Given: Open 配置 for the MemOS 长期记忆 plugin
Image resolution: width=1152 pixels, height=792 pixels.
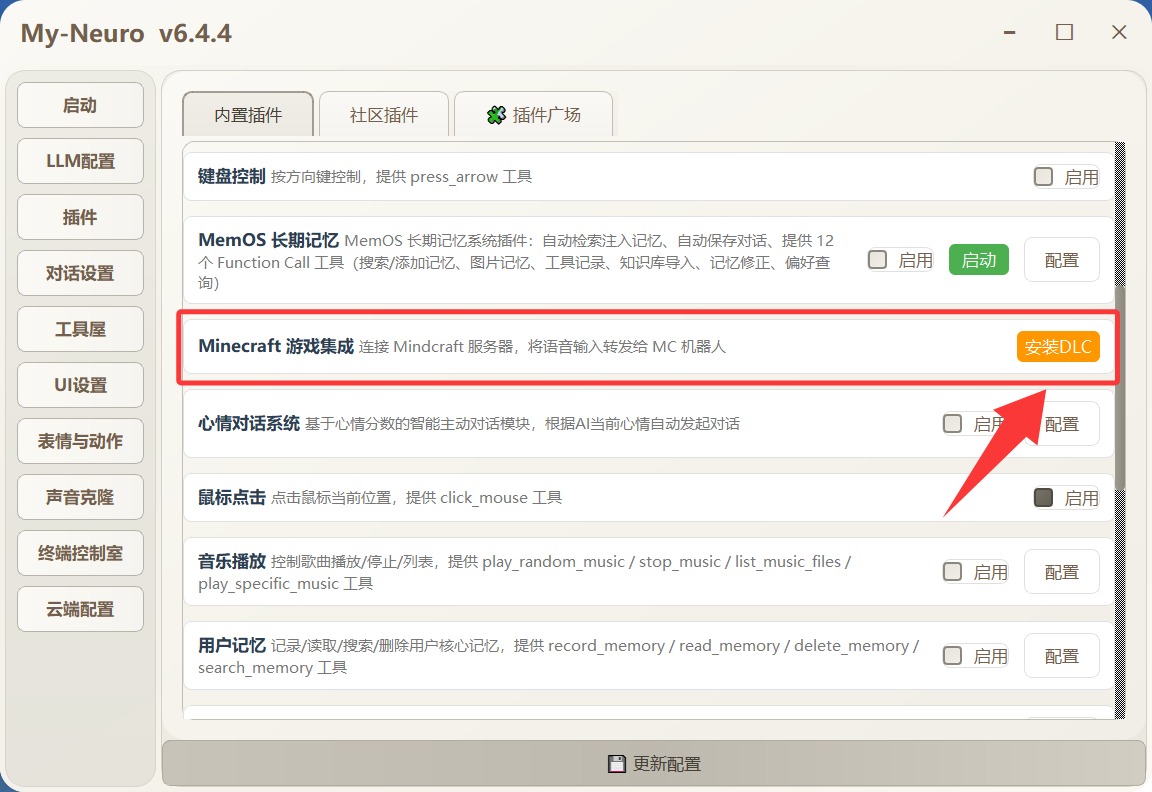Looking at the screenshot, I should click(1062, 260).
